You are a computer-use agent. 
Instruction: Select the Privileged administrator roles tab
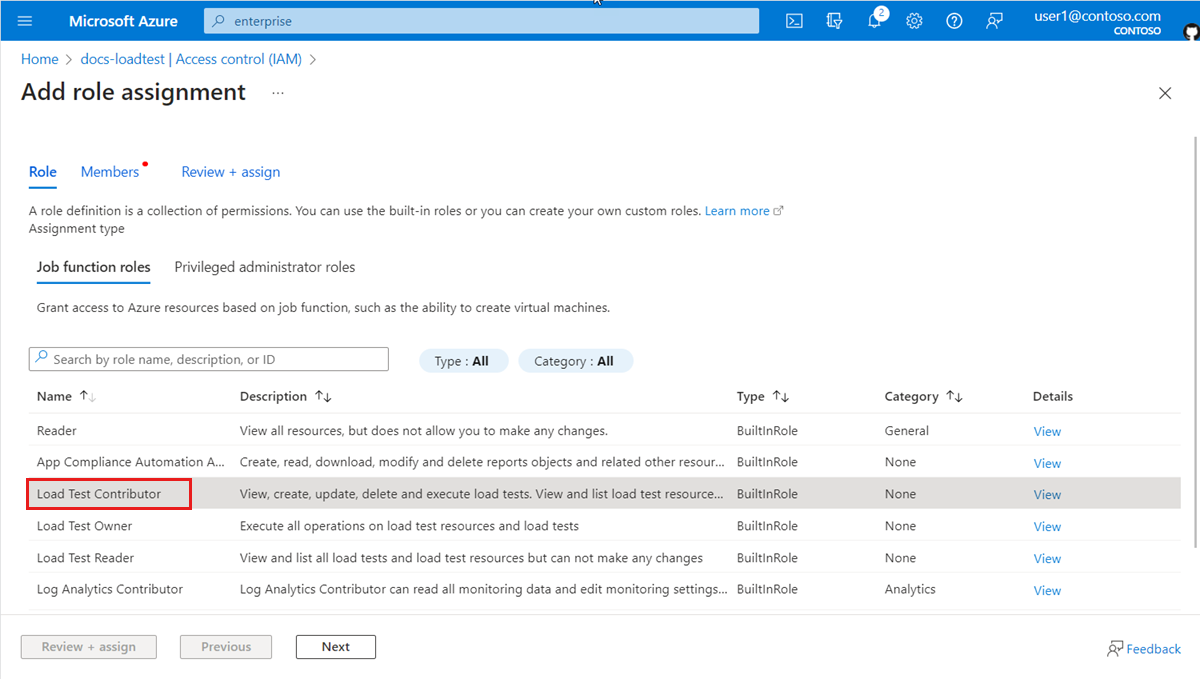click(x=264, y=266)
